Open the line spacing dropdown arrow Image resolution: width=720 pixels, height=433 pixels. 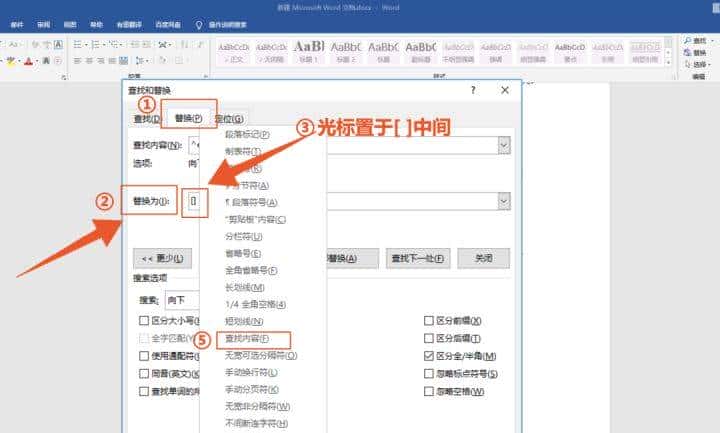(146, 61)
